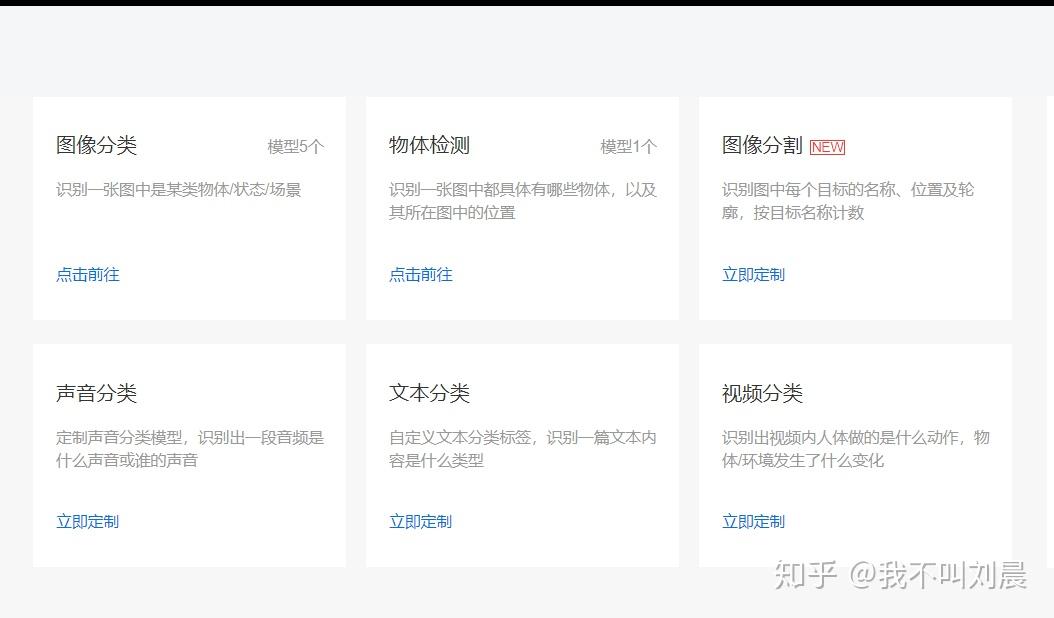1054x618 pixels.
Task: Select the 图像分割 card title
Action: (762, 145)
